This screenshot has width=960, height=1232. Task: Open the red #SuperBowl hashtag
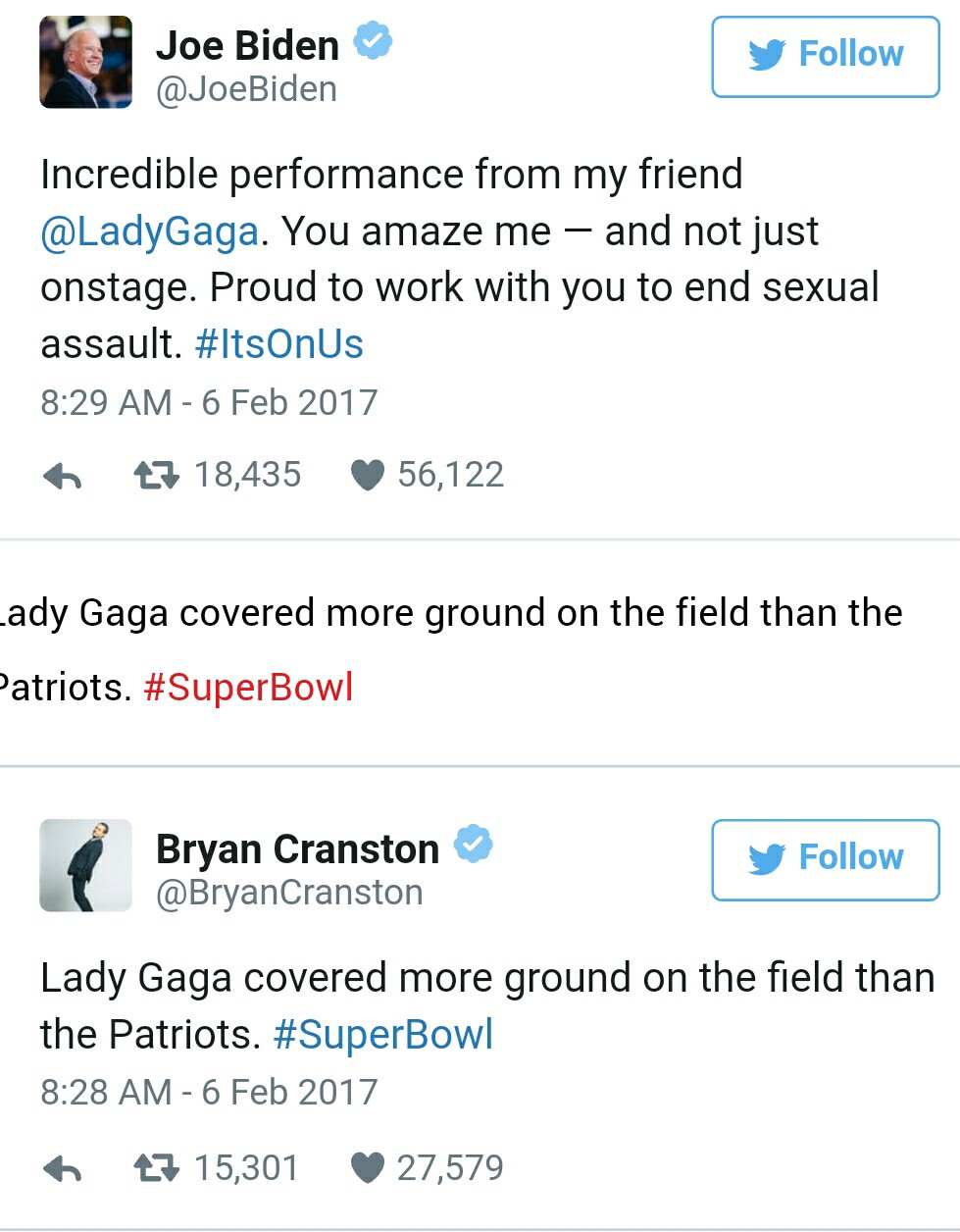click(248, 687)
